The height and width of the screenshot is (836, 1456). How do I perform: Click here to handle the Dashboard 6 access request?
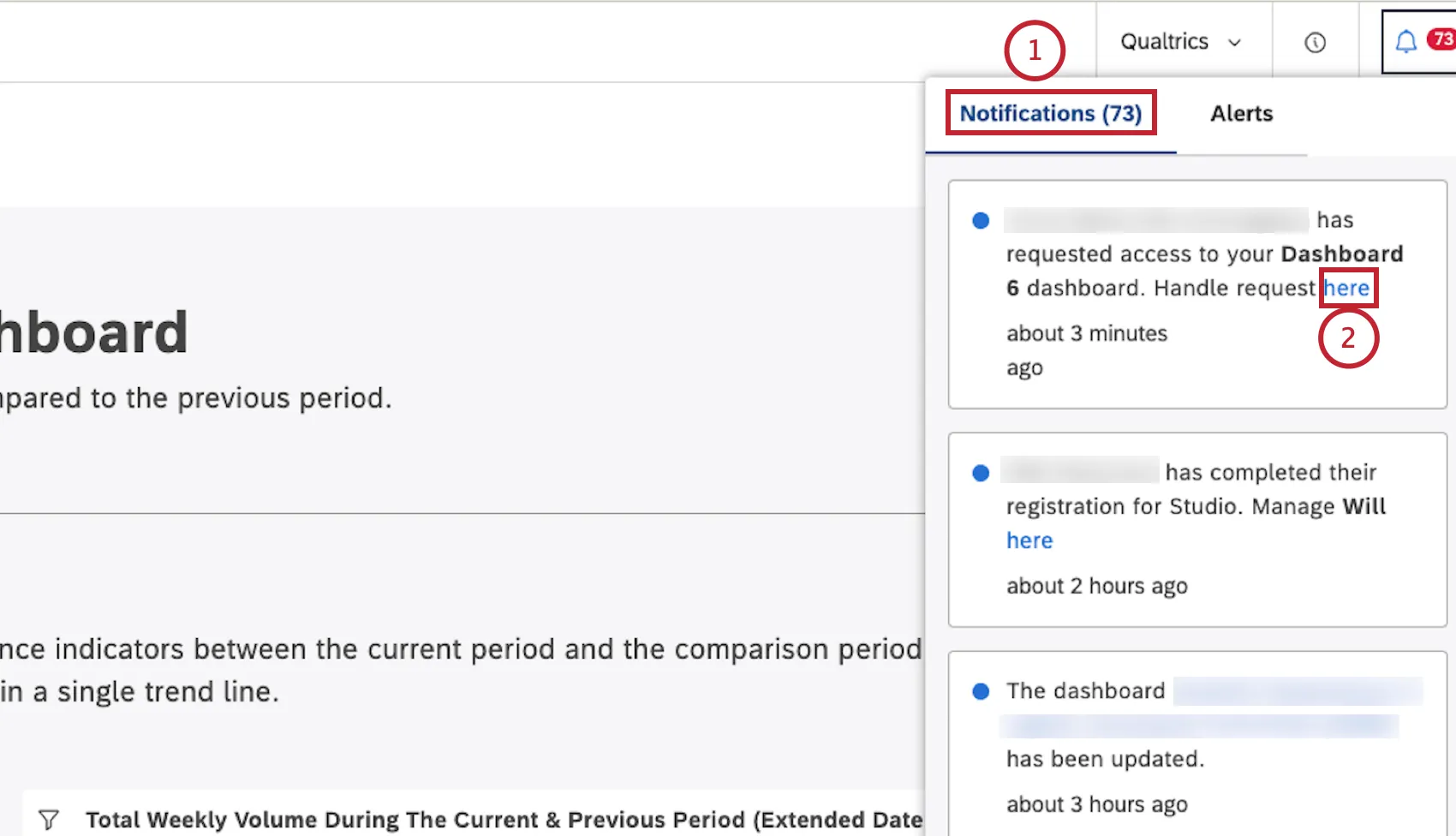click(1347, 288)
